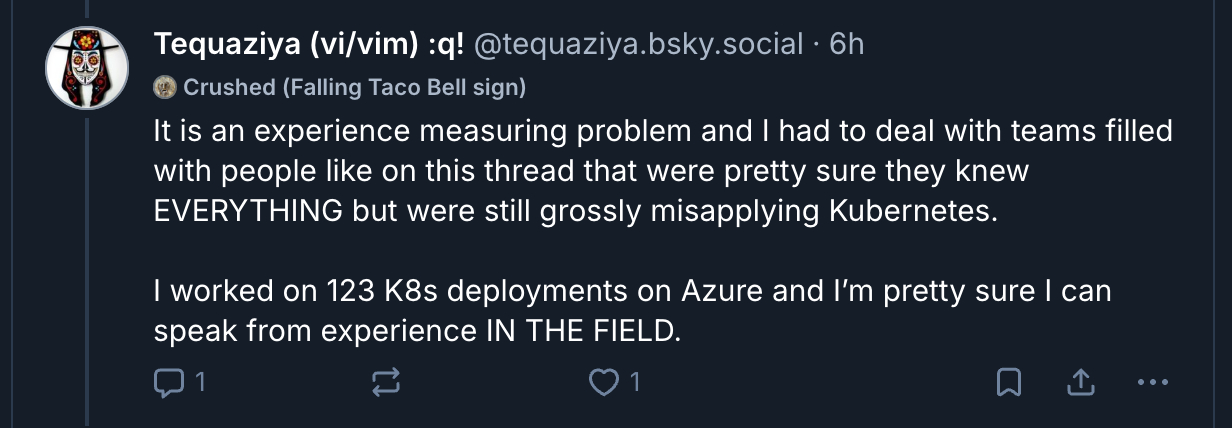Reply to Tequaziya's post via speech-bubble icon

pos(166,381)
